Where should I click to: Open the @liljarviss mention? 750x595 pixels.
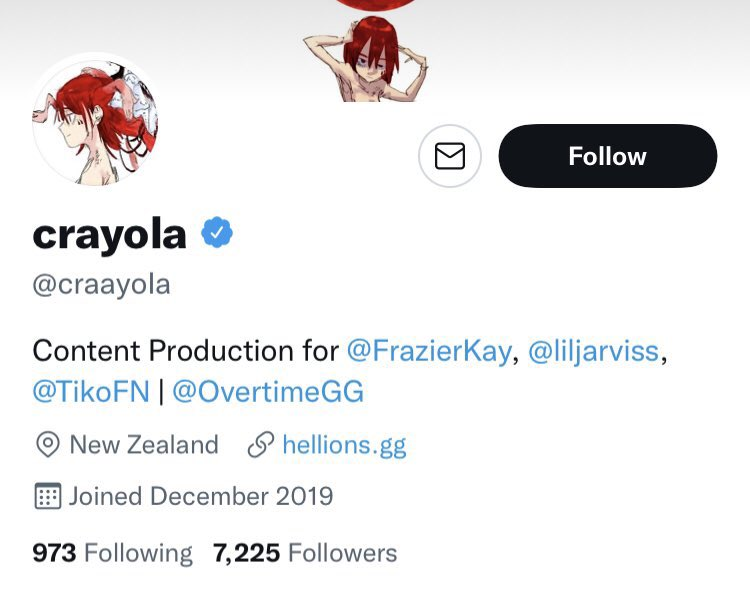(593, 351)
